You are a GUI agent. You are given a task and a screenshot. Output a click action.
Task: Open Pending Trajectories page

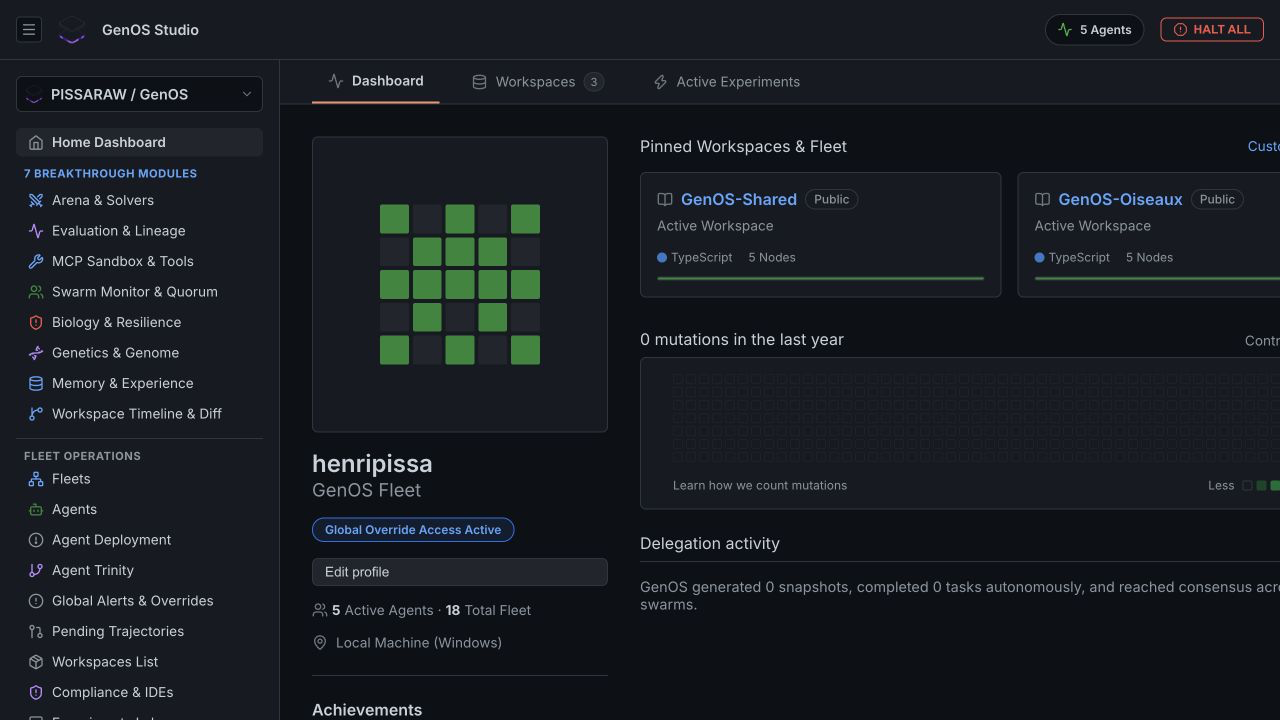(139, 631)
